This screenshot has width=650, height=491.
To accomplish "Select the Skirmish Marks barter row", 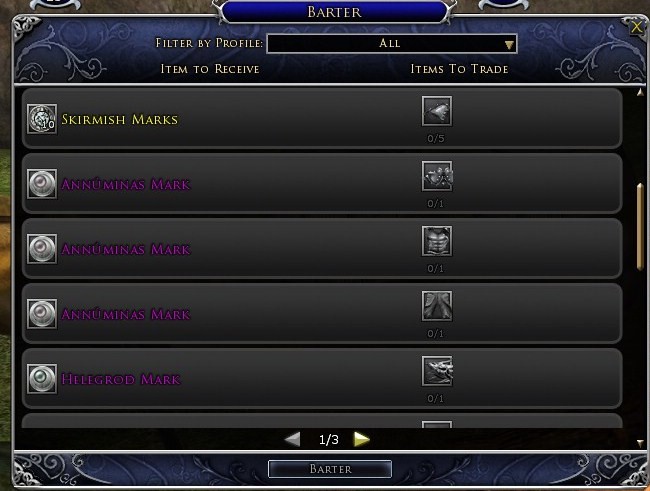I will [x=322, y=118].
